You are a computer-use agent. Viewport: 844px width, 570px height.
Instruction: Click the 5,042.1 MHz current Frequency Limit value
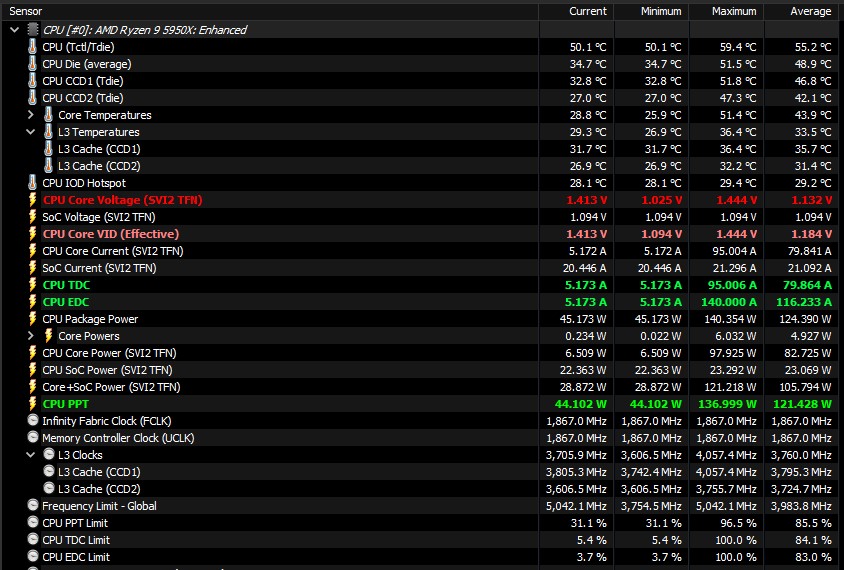click(576, 506)
